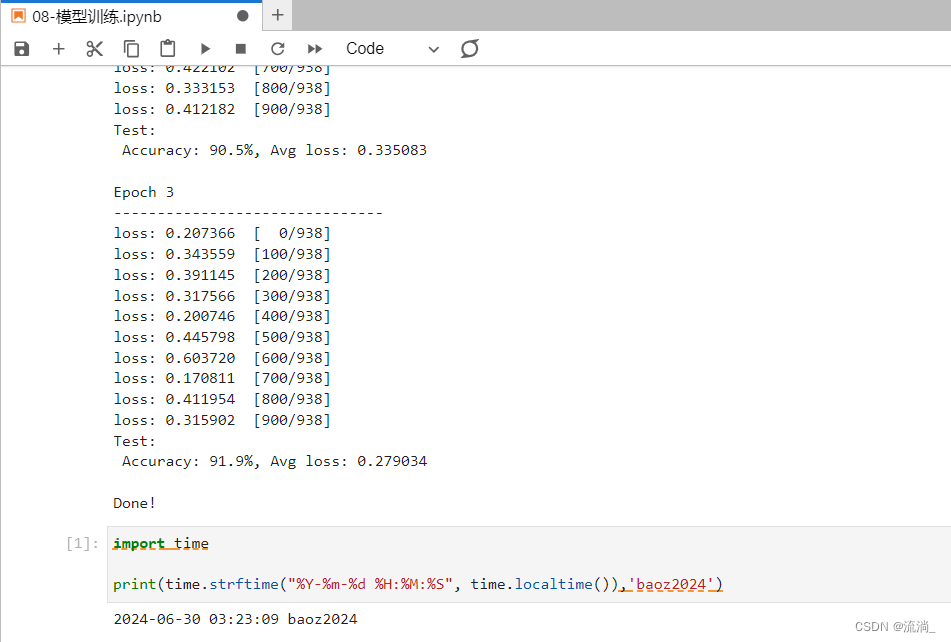The width and height of the screenshot is (951, 642).
Task: Click 'loss: 0.445798 [500/938]' line
Action: 222,337
